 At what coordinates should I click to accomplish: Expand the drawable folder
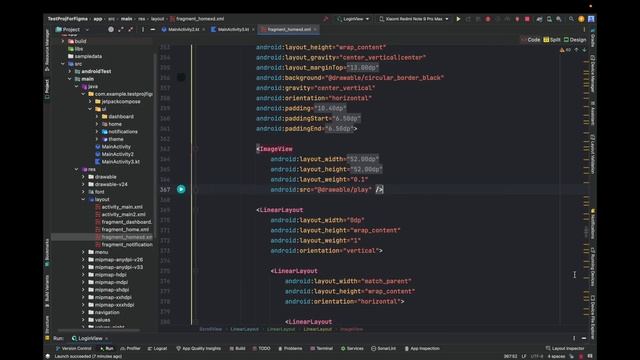coord(84,177)
